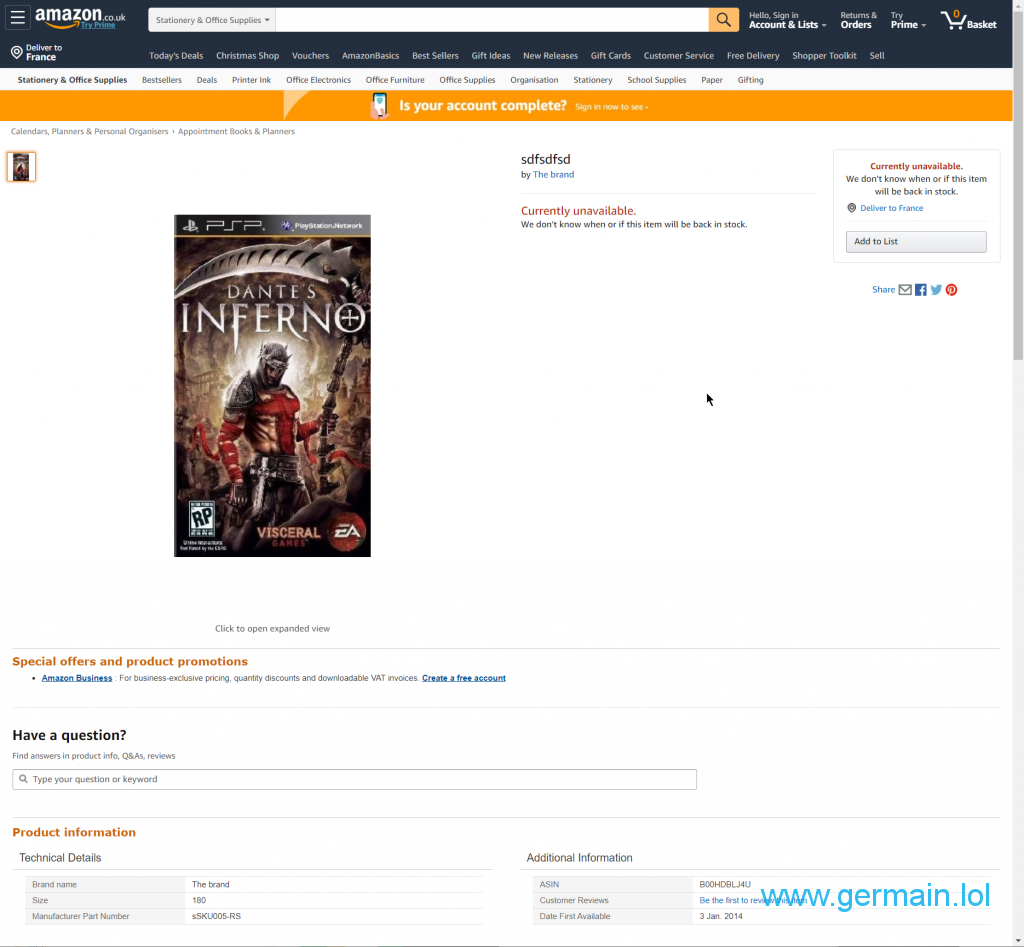Viewport: 1024px width, 947px height.
Task: Share product on Twitter
Action: (x=936, y=290)
